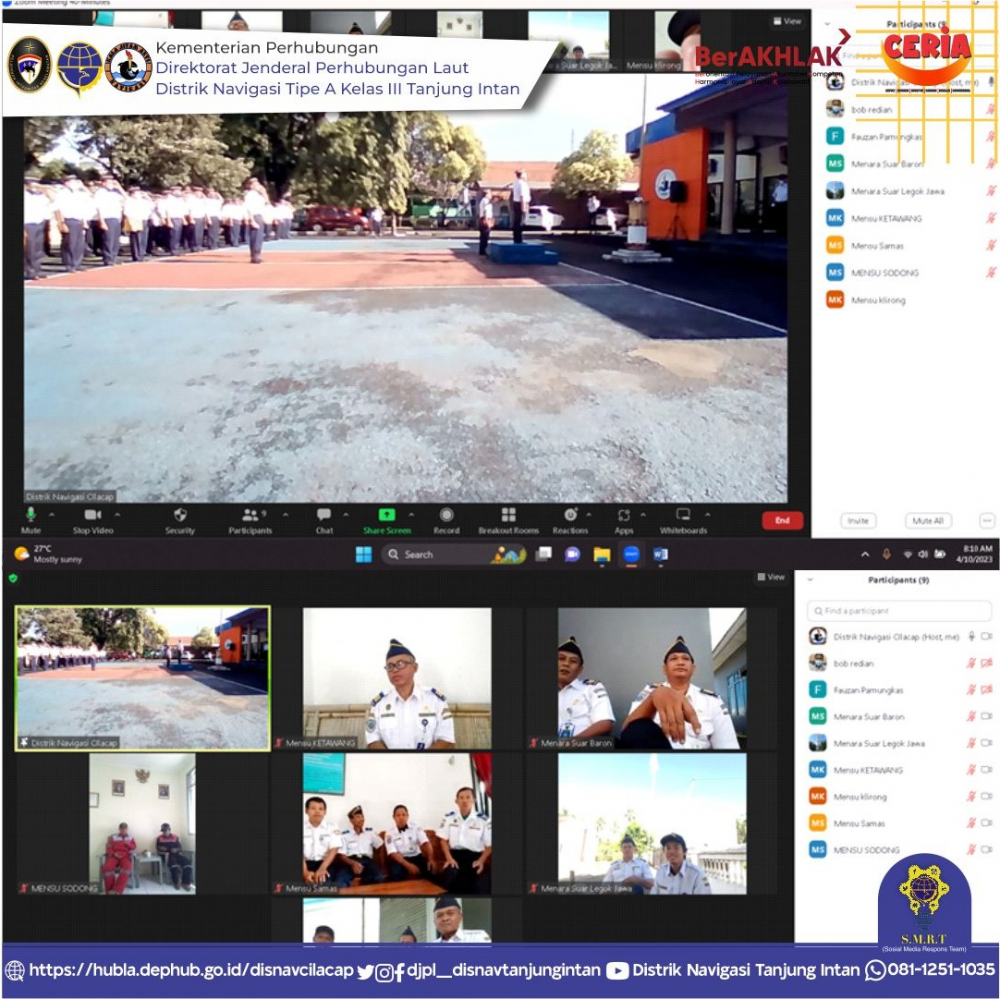1000x999 pixels.
Task: Select the Menara Suar Baron video tile
Action: (651, 678)
